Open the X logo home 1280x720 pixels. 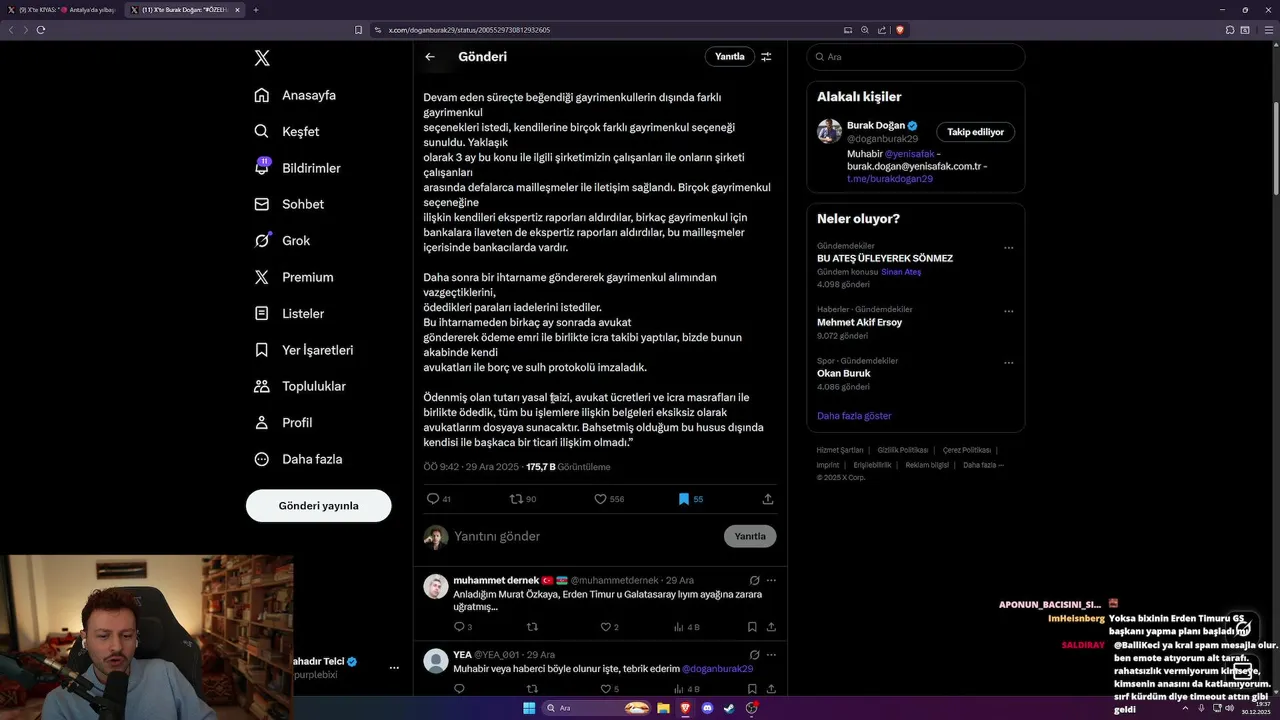(x=262, y=58)
